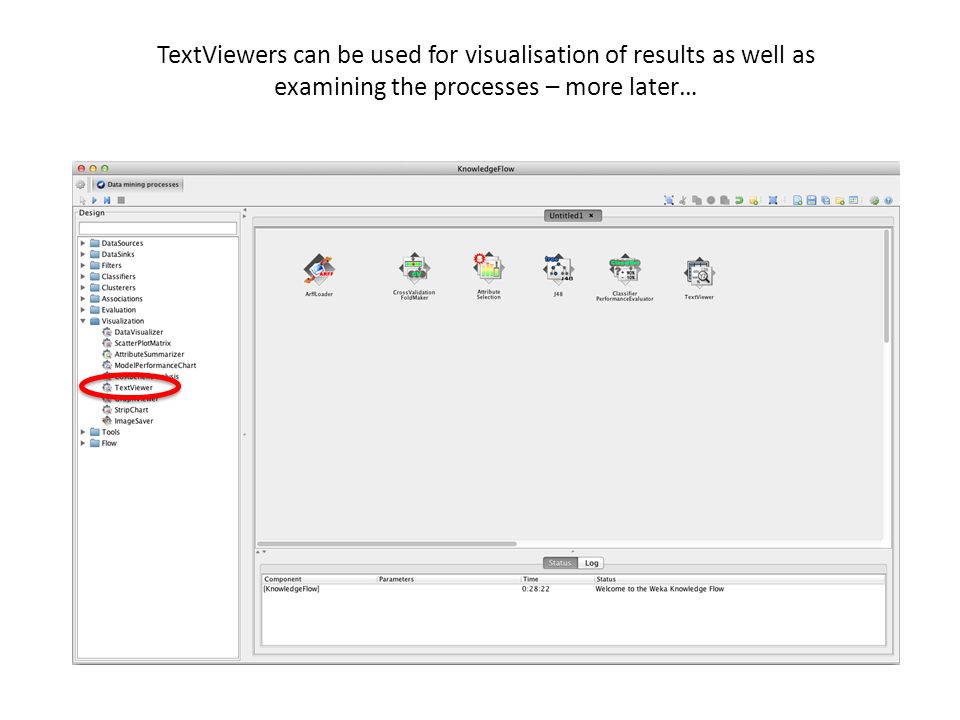Screen dimensions: 960x720
Task: Expand the DataSources folder
Action: point(83,243)
